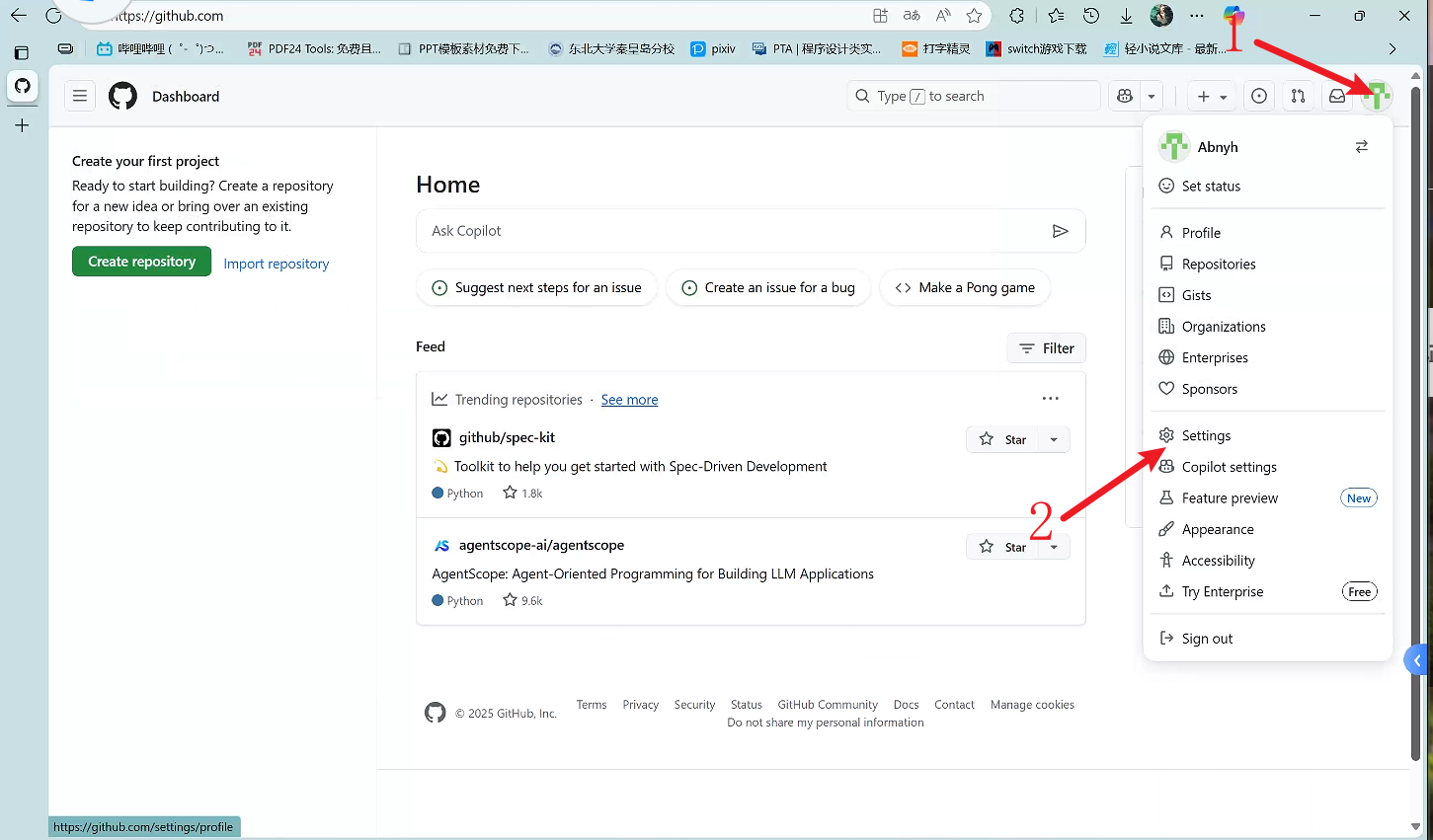Select Feature preview in the user menu
Viewport: 1433px width, 840px height.
tap(1268, 498)
